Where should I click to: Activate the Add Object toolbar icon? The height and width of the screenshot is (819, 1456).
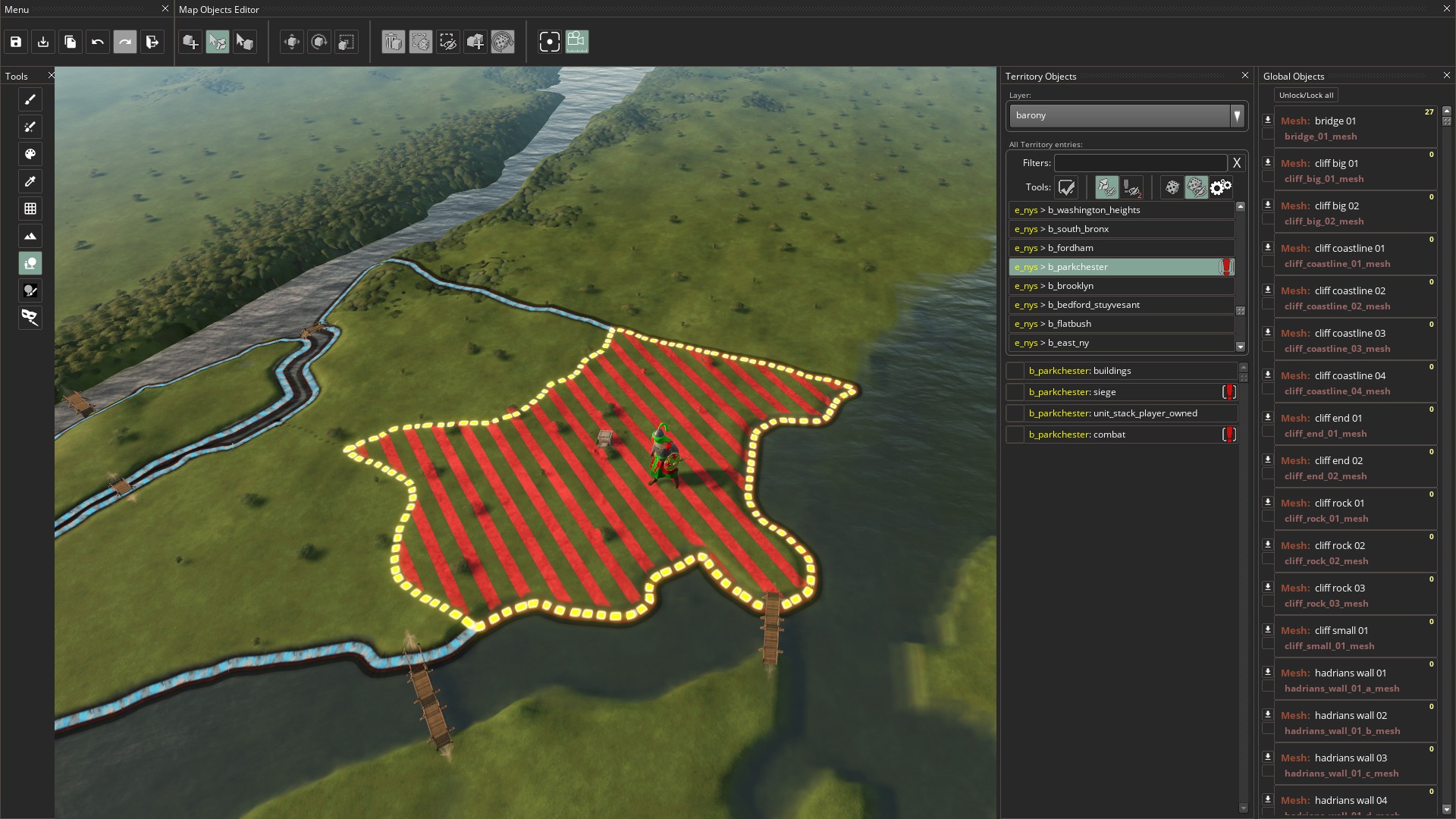click(190, 42)
